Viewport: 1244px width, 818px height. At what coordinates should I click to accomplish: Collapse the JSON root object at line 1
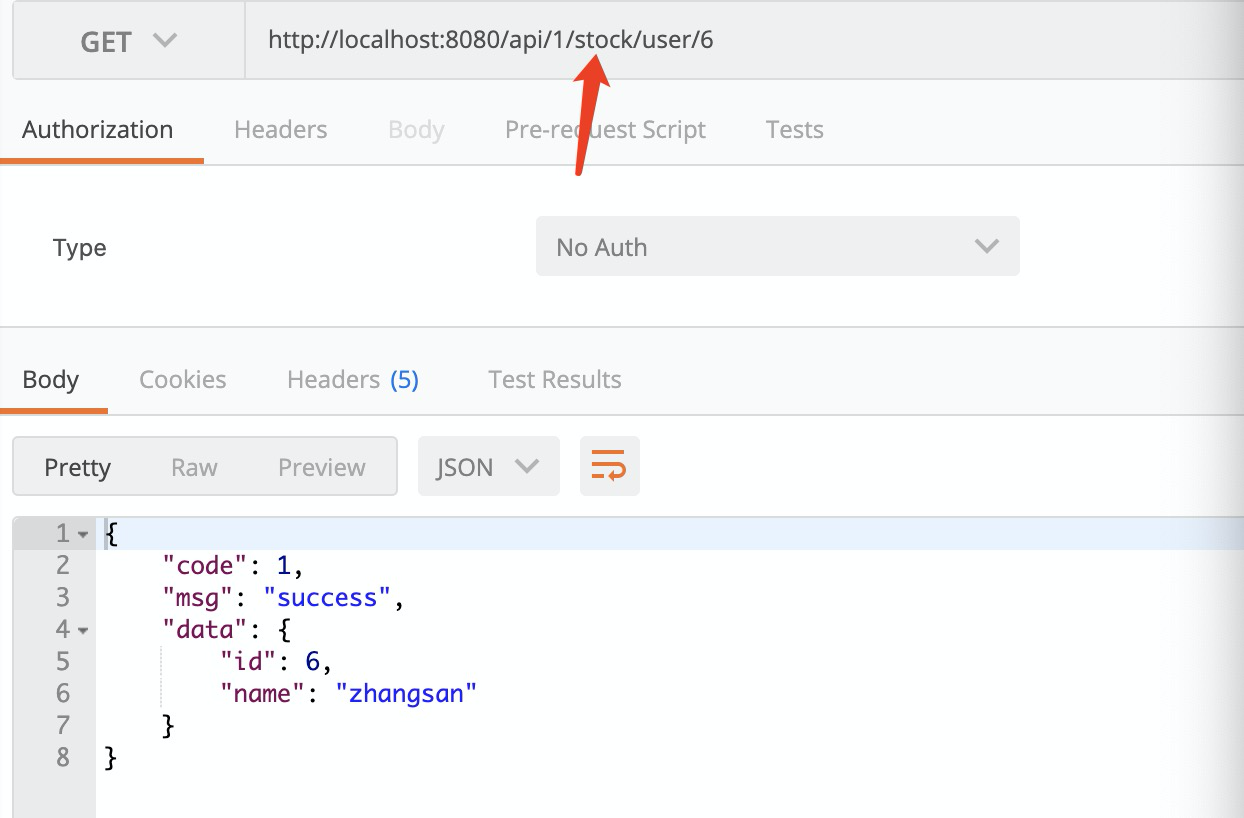(x=83, y=535)
